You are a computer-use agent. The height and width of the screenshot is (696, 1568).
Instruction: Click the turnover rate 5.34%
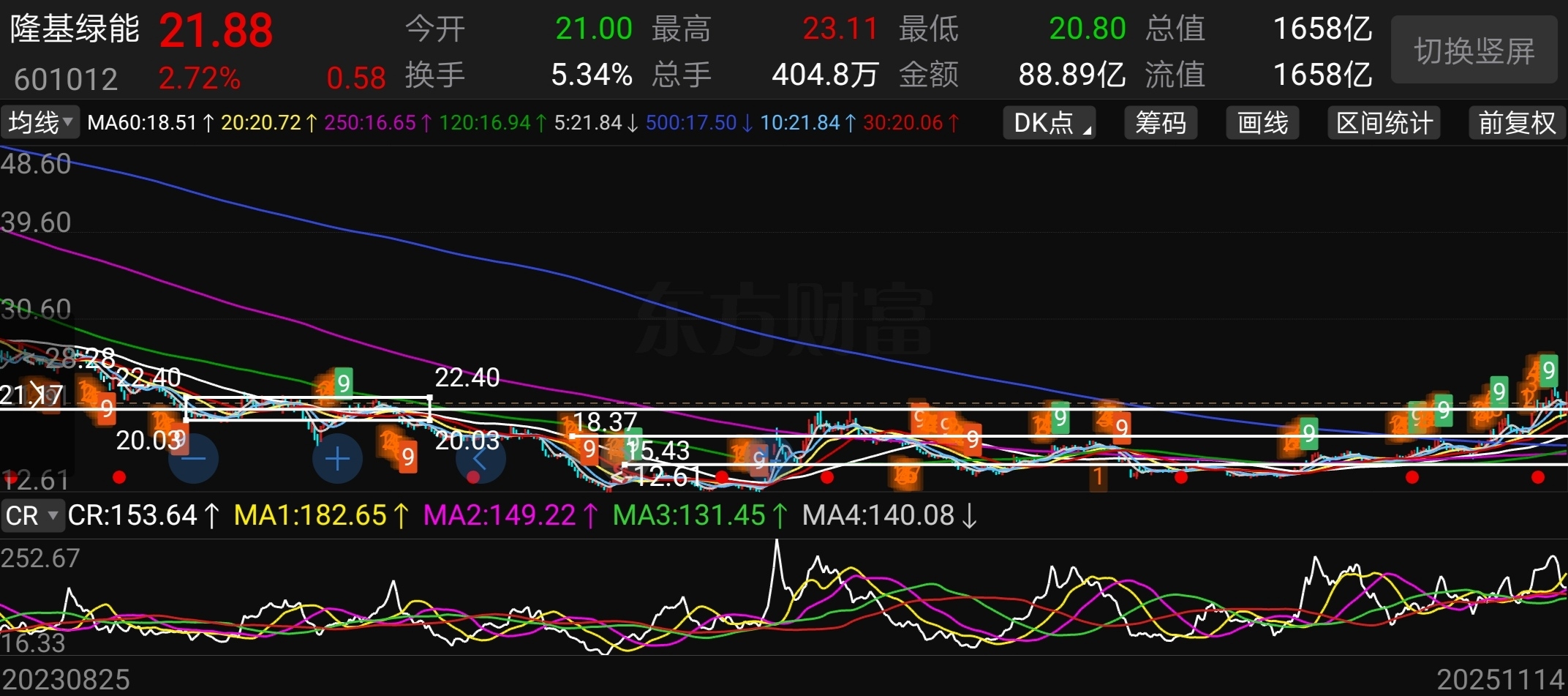[x=592, y=75]
